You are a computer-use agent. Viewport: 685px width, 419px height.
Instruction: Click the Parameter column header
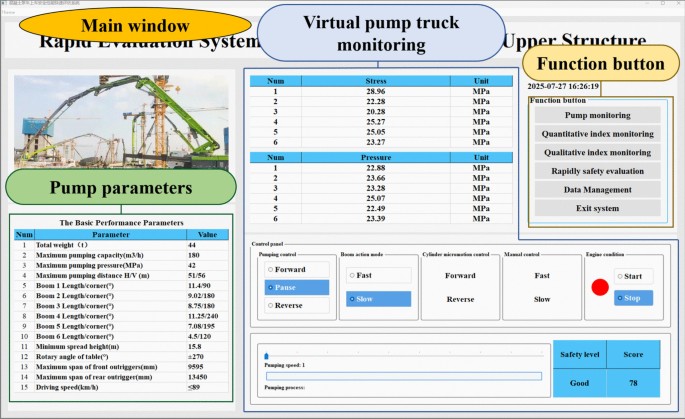111,235
